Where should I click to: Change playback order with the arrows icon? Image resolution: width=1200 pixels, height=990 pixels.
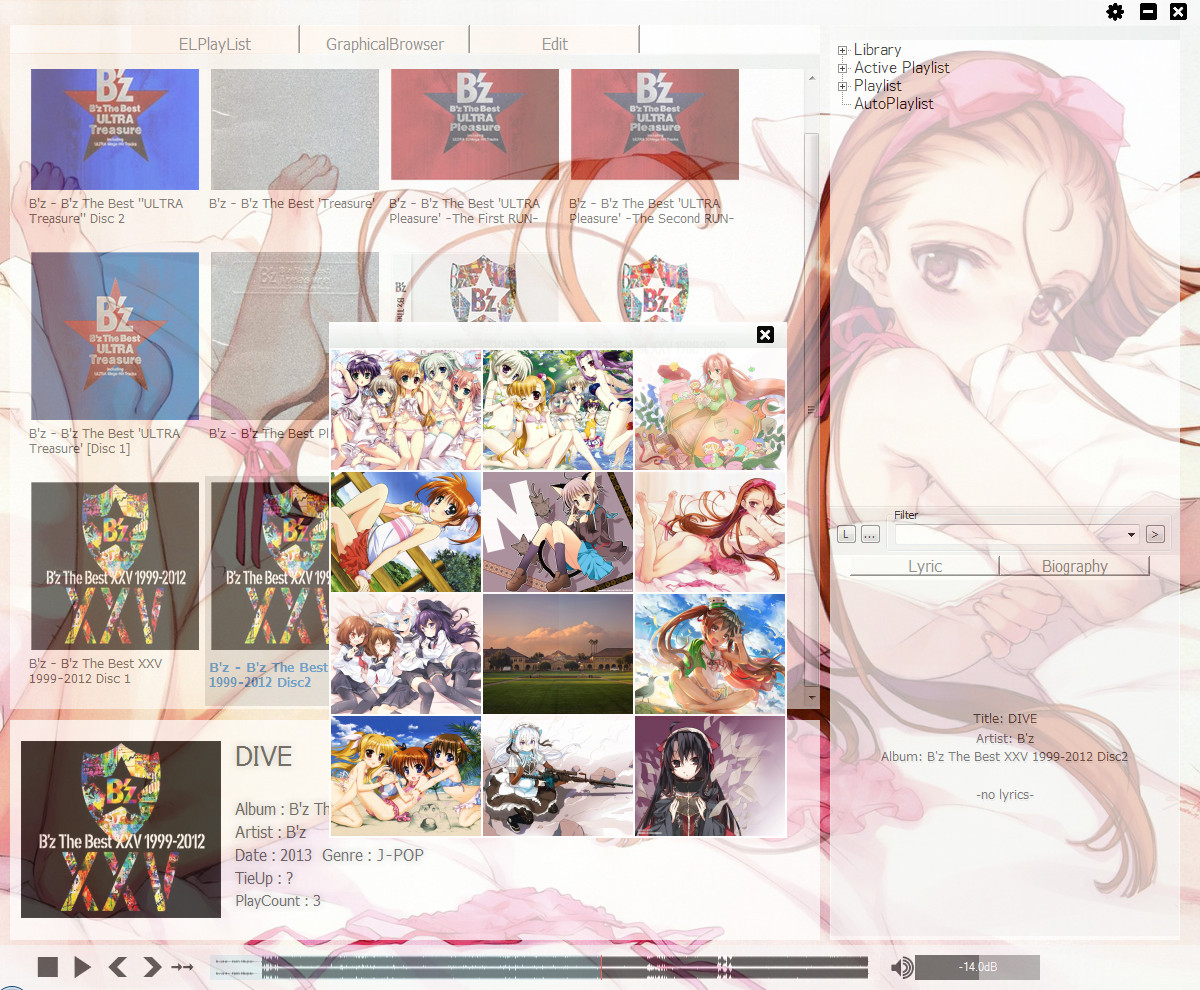coord(182,967)
